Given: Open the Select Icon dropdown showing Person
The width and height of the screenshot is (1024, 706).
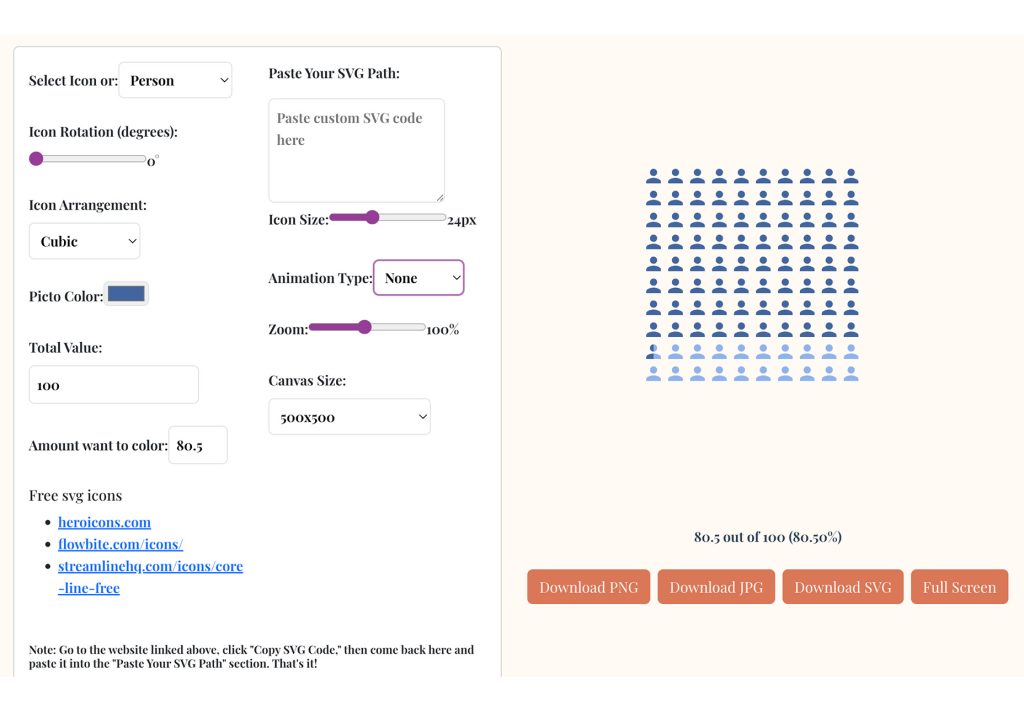Looking at the screenshot, I should point(175,80).
